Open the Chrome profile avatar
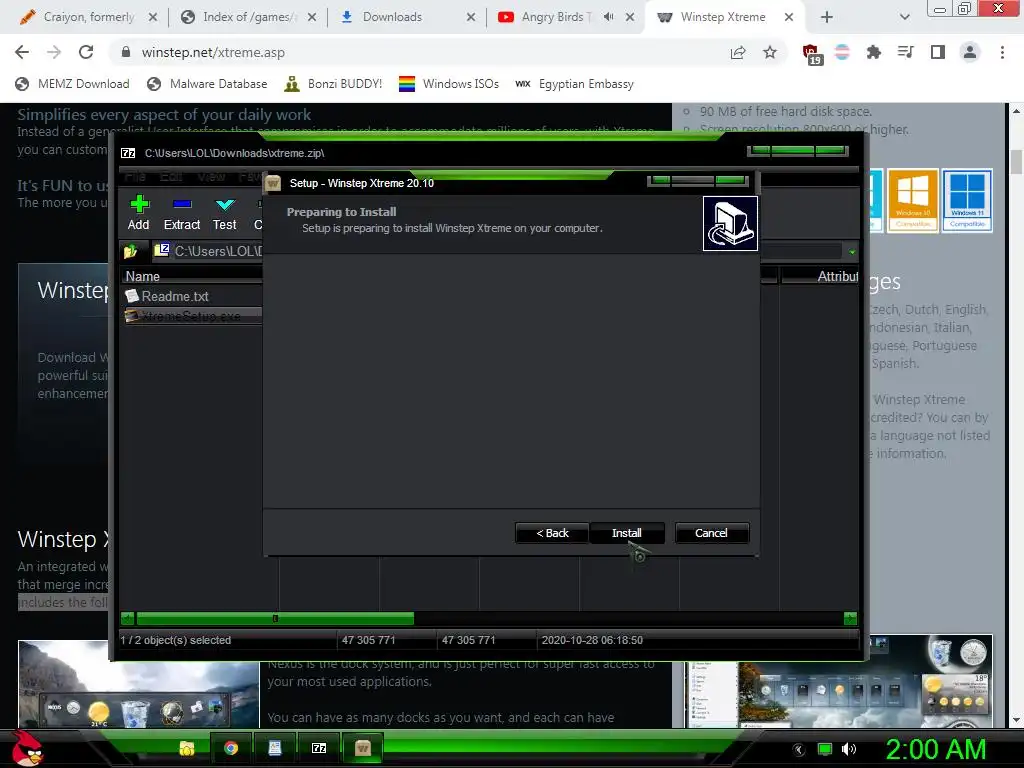This screenshot has width=1024, height=768. [x=970, y=52]
